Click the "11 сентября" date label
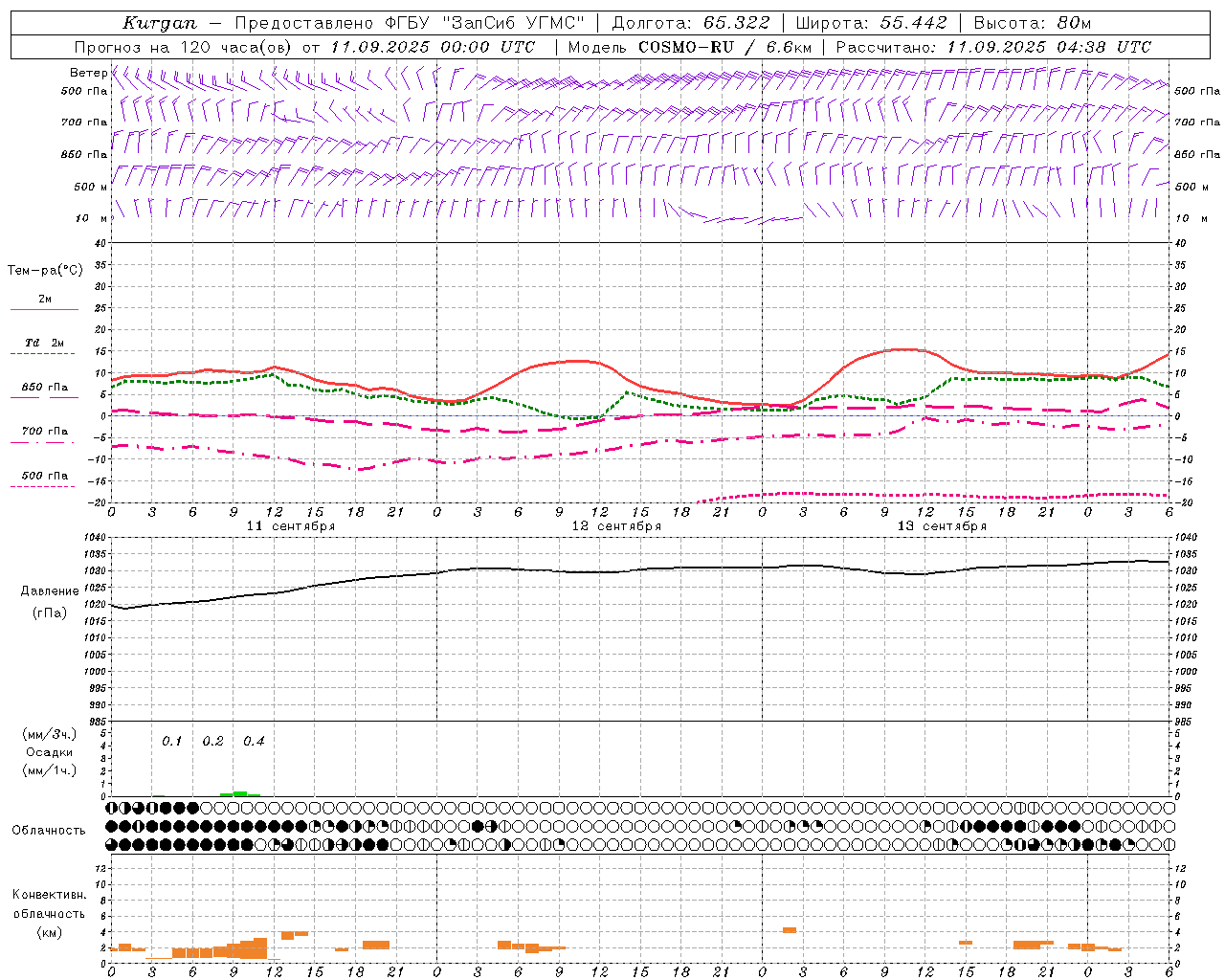Screen dimensions: 1225x980 291,526
